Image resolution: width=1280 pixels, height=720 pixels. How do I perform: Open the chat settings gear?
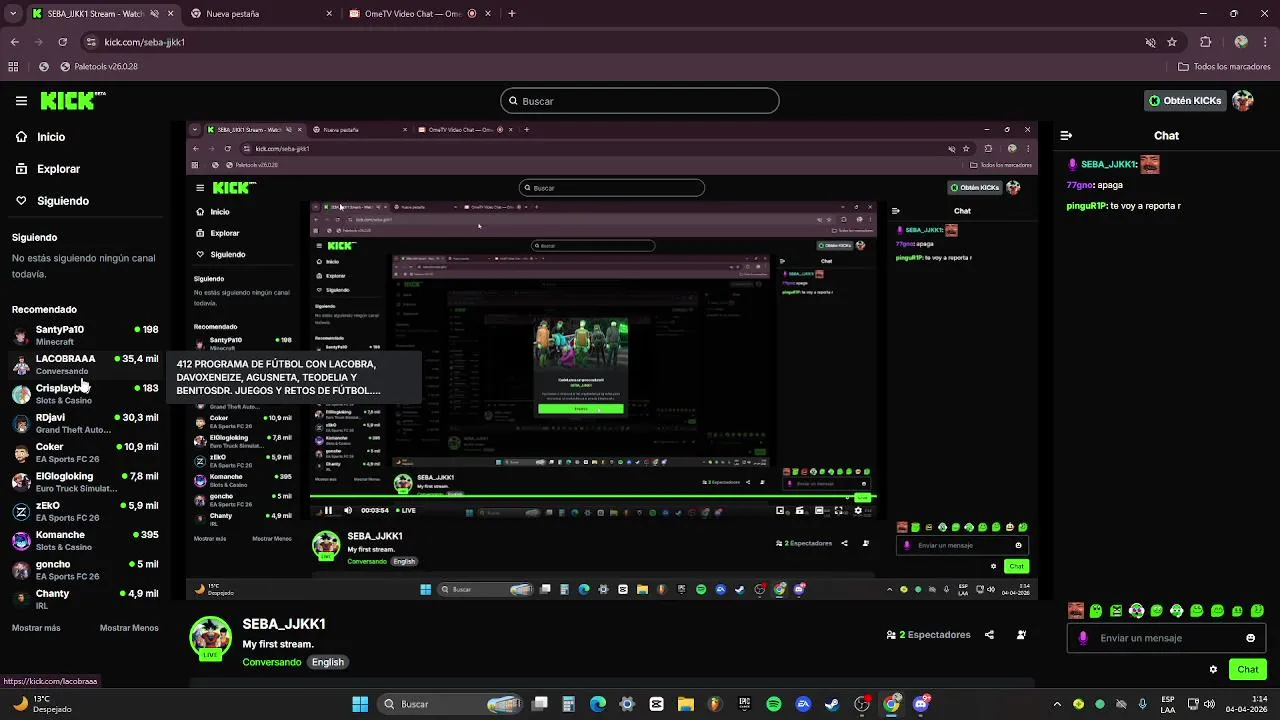(1213, 670)
